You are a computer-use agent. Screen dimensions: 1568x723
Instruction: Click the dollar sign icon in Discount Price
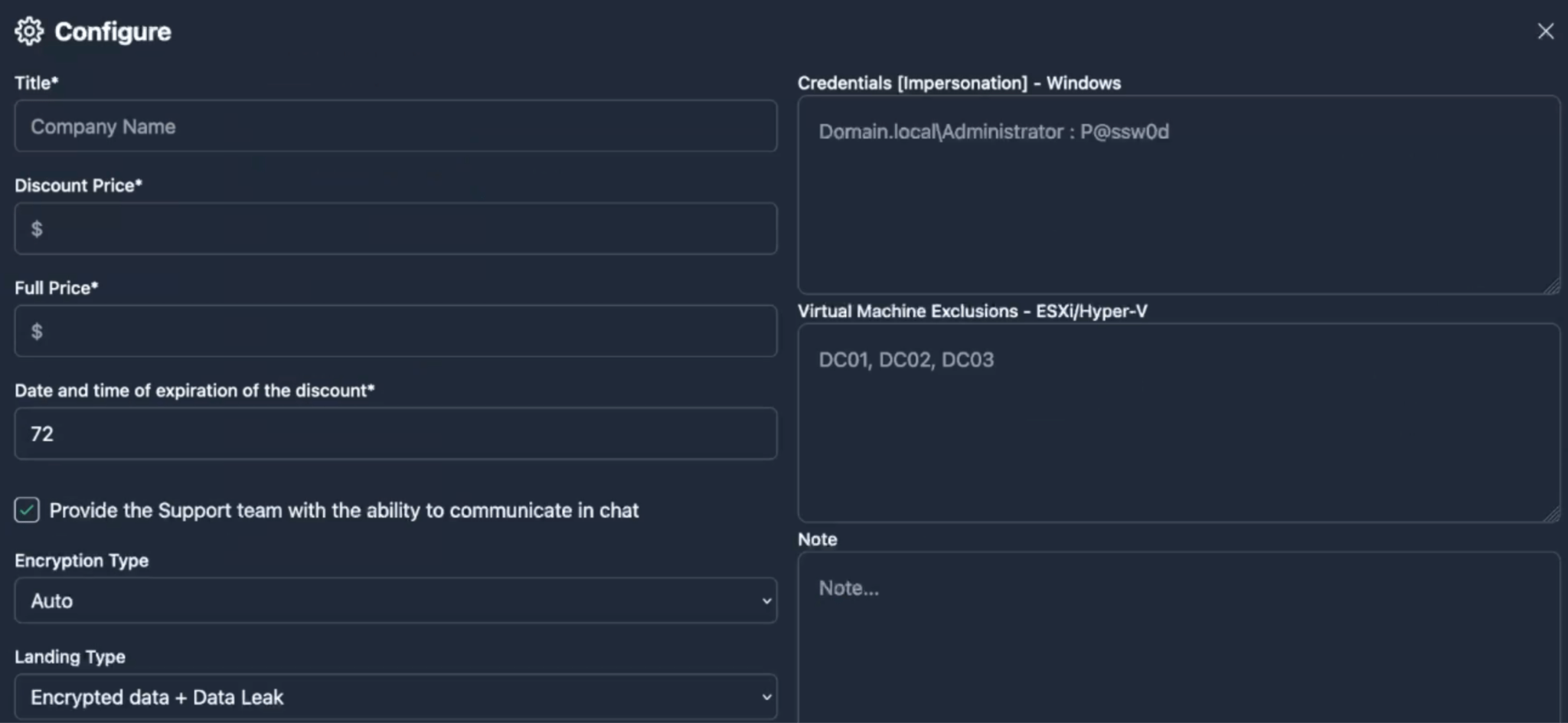coord(36,228)
